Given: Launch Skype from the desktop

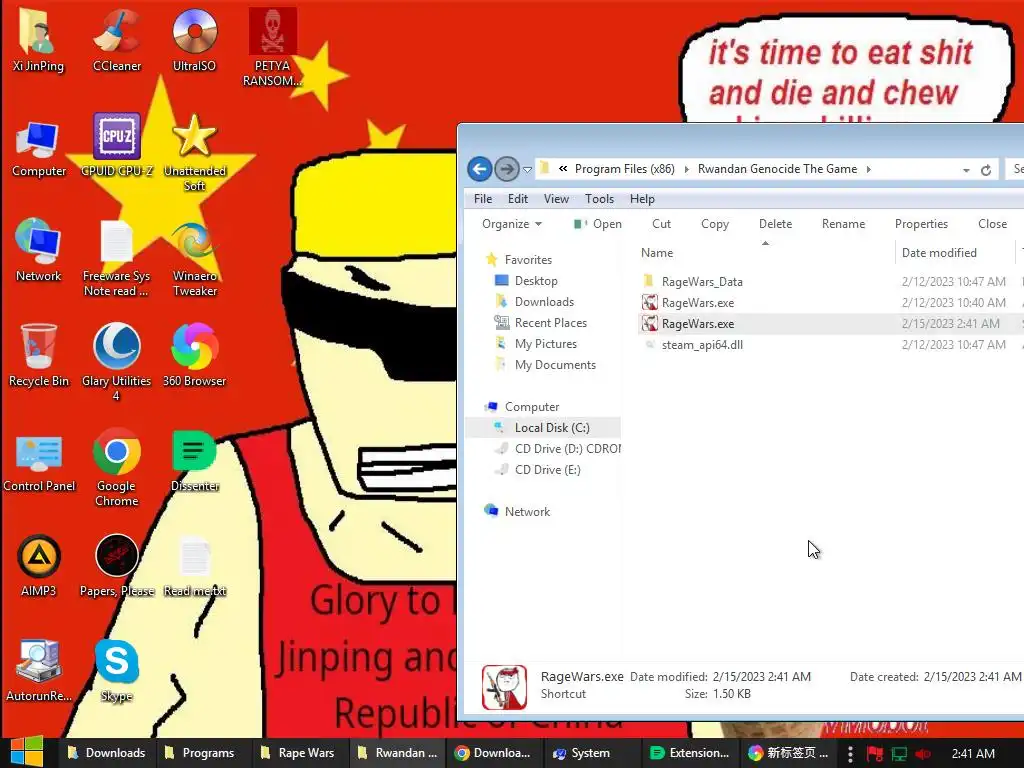Looking at the screenshot, I should tap(116, 670).
